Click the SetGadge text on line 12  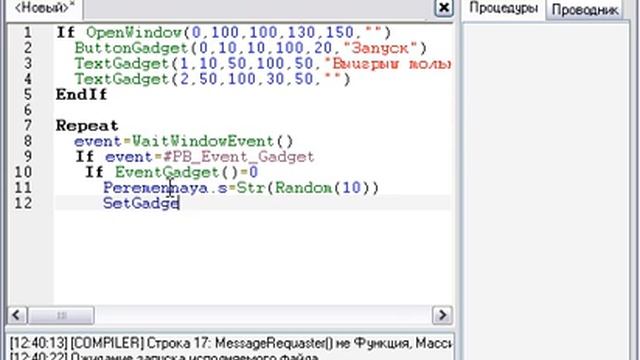[141, 203]
